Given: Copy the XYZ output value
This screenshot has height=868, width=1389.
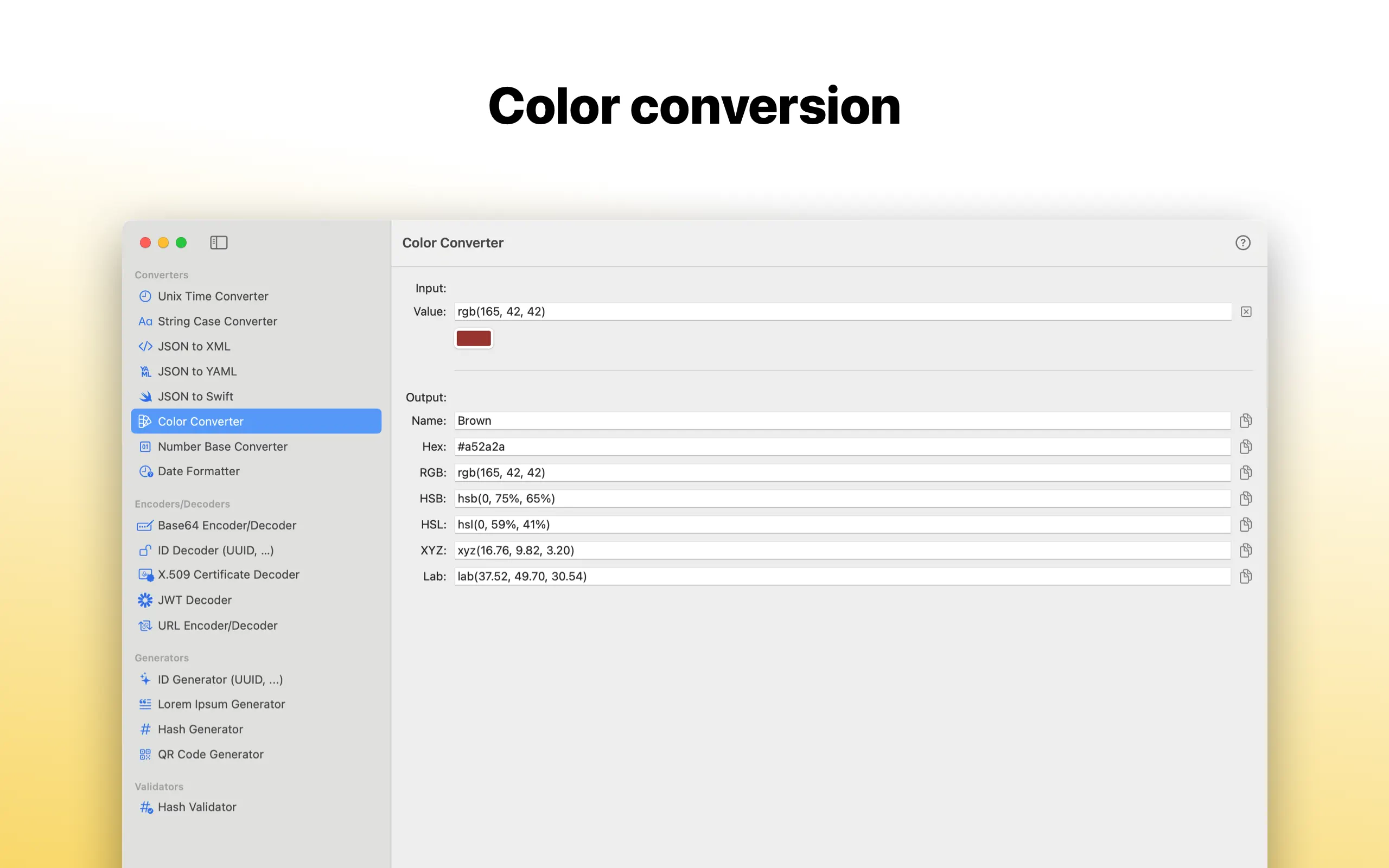Looking at the screenshot, I should [1245, 551].
